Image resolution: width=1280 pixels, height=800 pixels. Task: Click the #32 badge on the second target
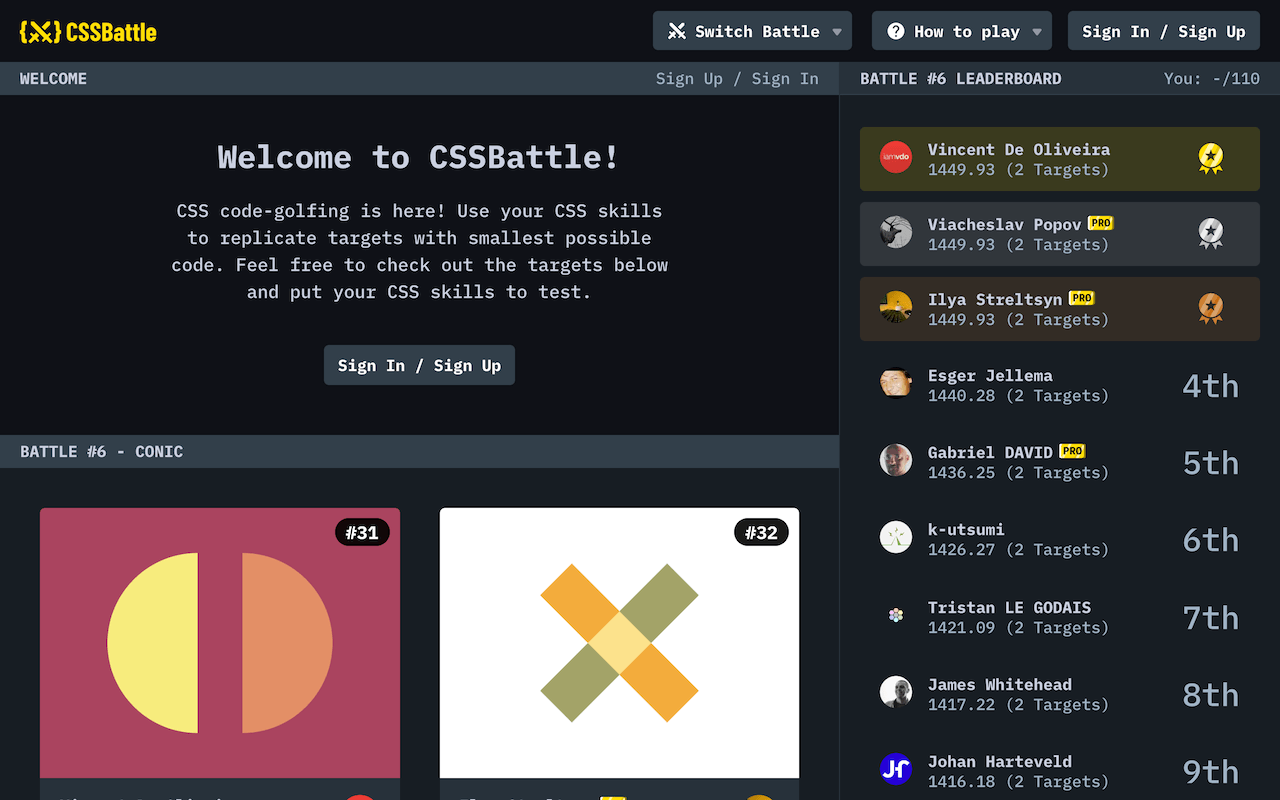coord(761,532)
